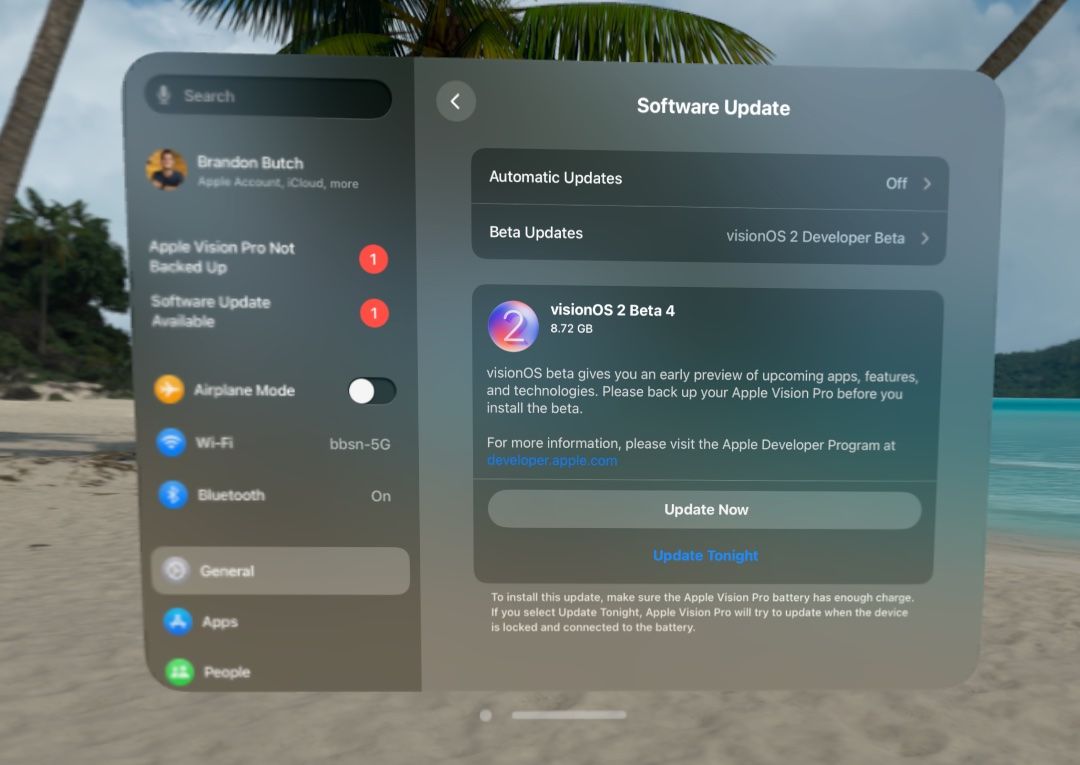Open developer.apple.com link
This screenshot has height=765, width=1080.
coord(552,460)
